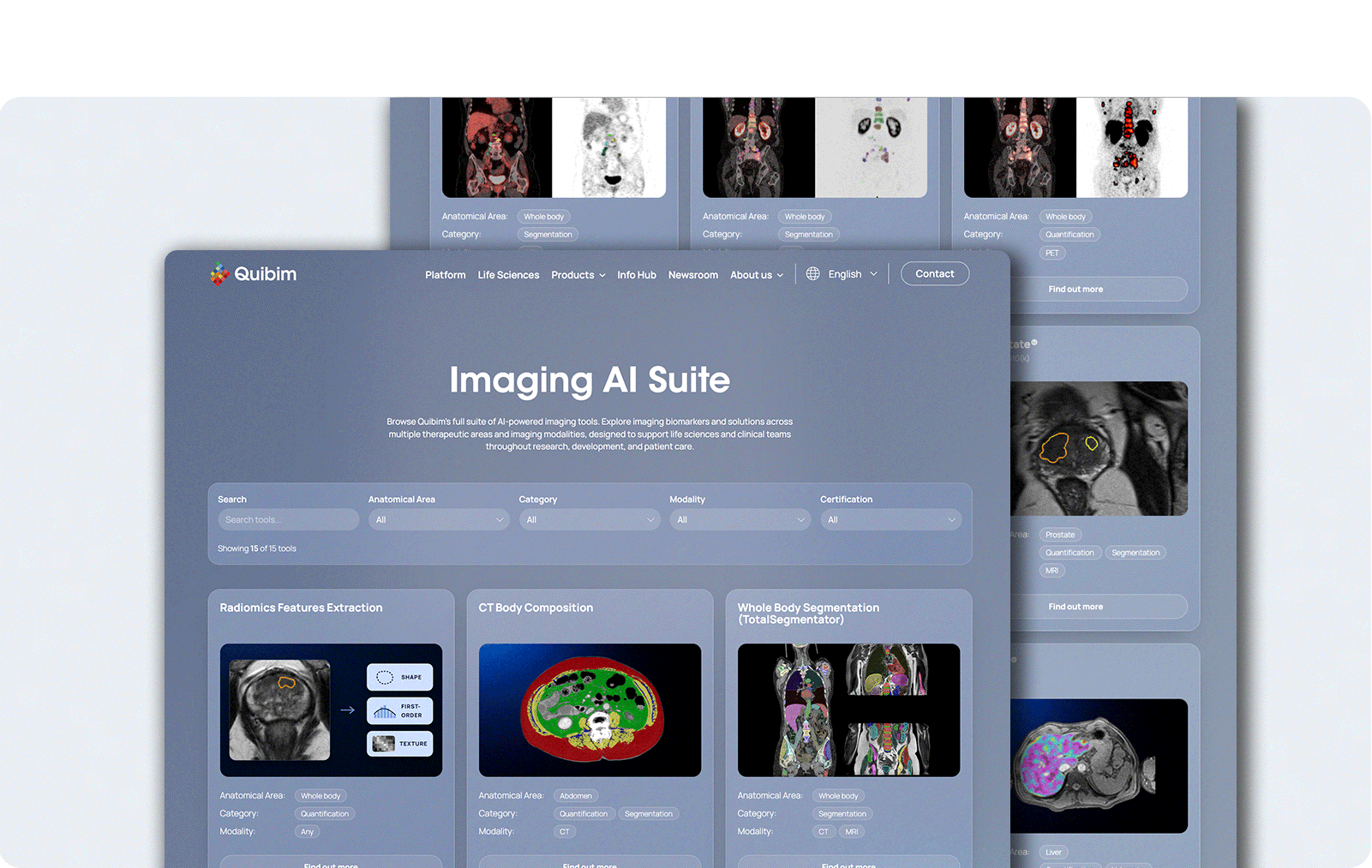
Task: Click the Quibim logo
Action: pyautogui.click(x=254, y=274)
